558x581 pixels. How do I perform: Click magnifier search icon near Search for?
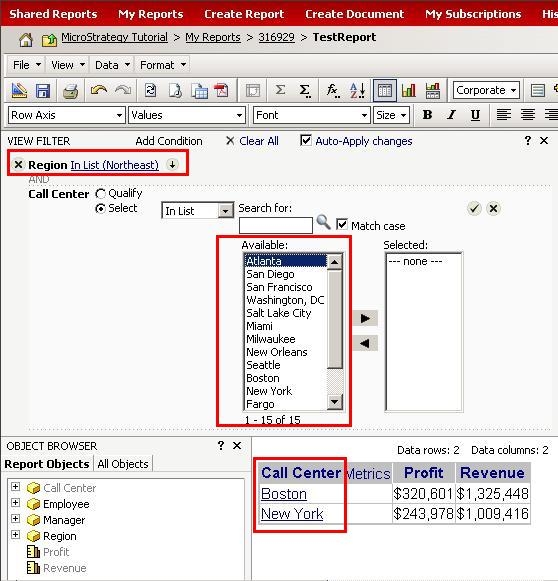(x=323, y=222)
